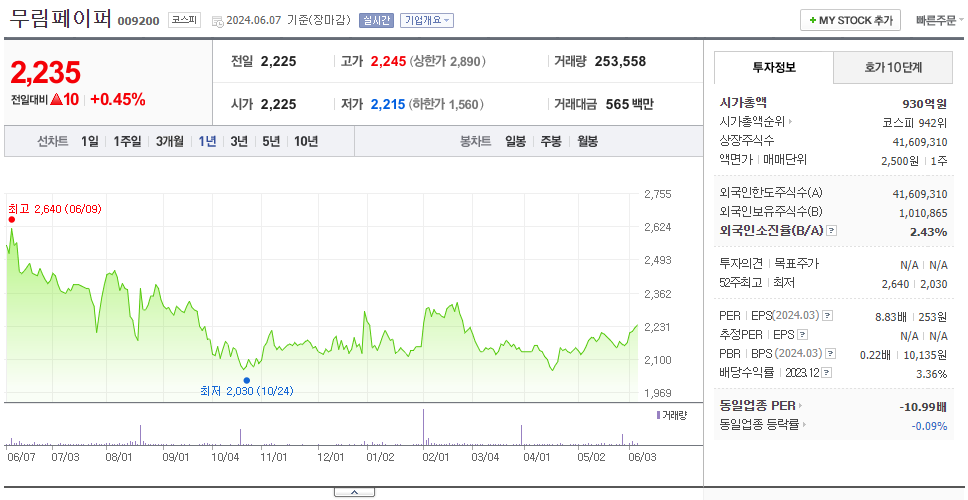Screen dimensions: 968x500
Task: Click the 외국인보유주식수 value 1,010,865
Action: 923,212
